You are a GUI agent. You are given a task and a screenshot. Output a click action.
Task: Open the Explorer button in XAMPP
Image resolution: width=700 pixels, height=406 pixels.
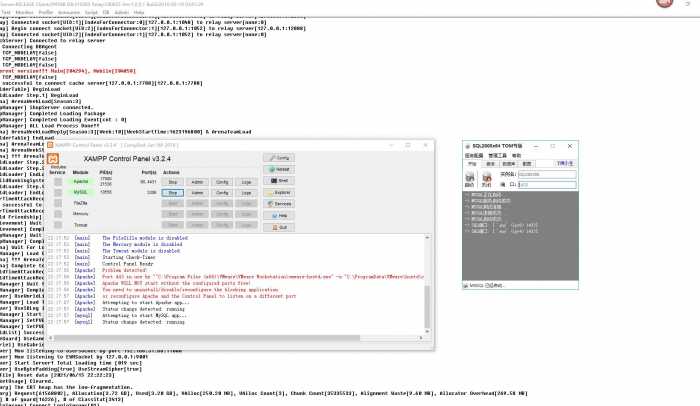[x=277, y=192]
